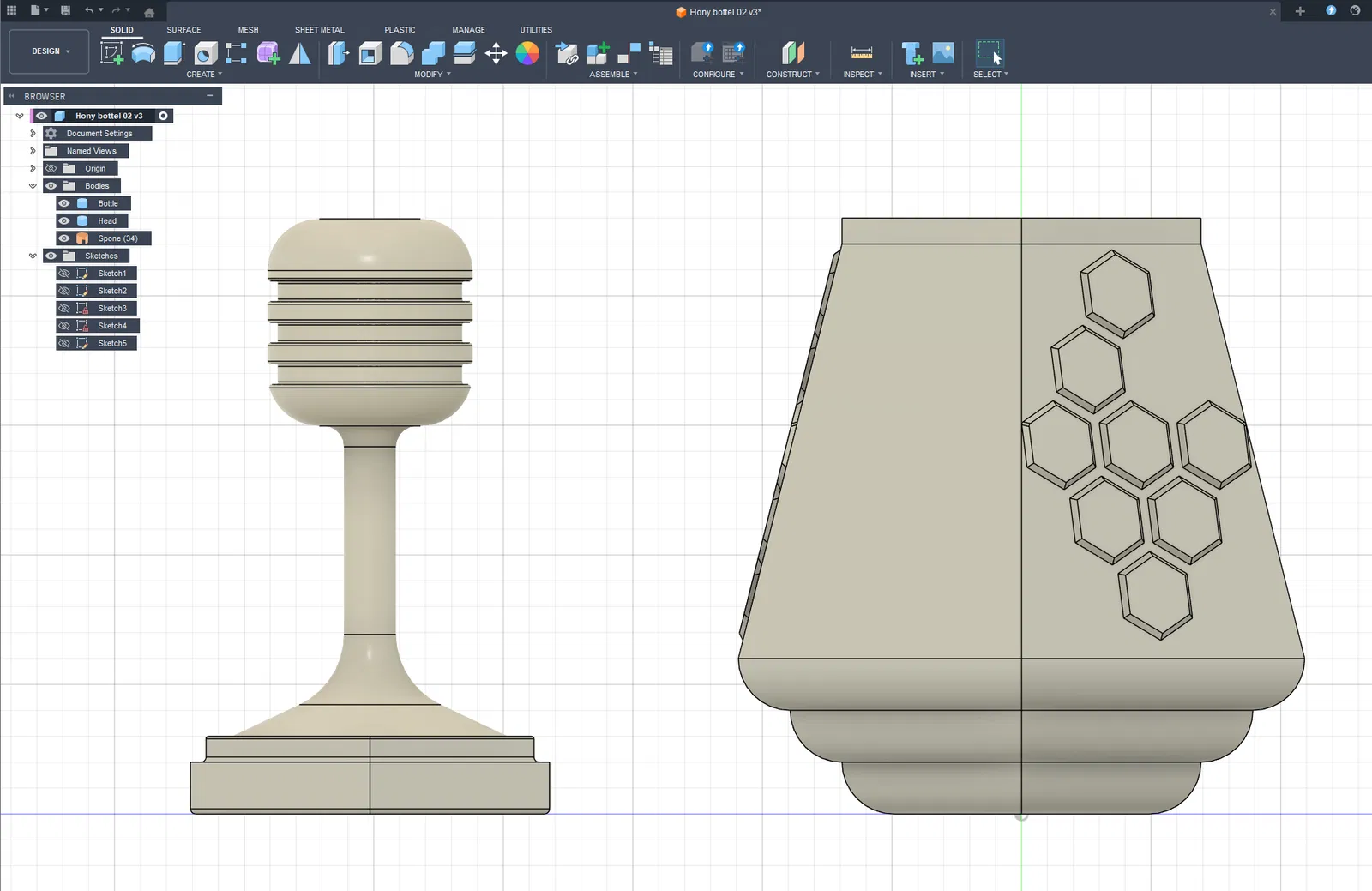Screen dimensions: 1372x891
Task: Select the Create Sketch tool
Action: pos(111,53)
